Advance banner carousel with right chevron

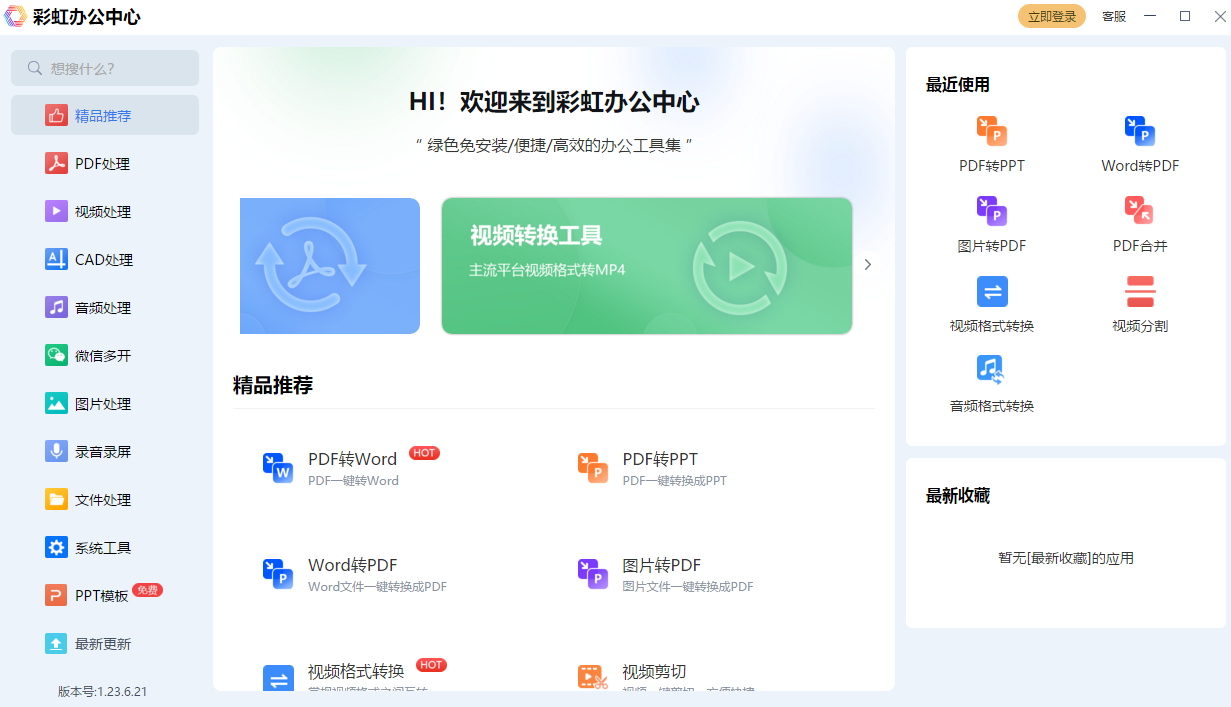click(x=868, y=265)
